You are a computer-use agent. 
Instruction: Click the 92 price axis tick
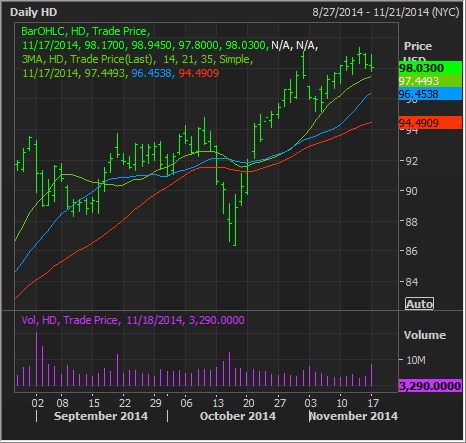411,161
